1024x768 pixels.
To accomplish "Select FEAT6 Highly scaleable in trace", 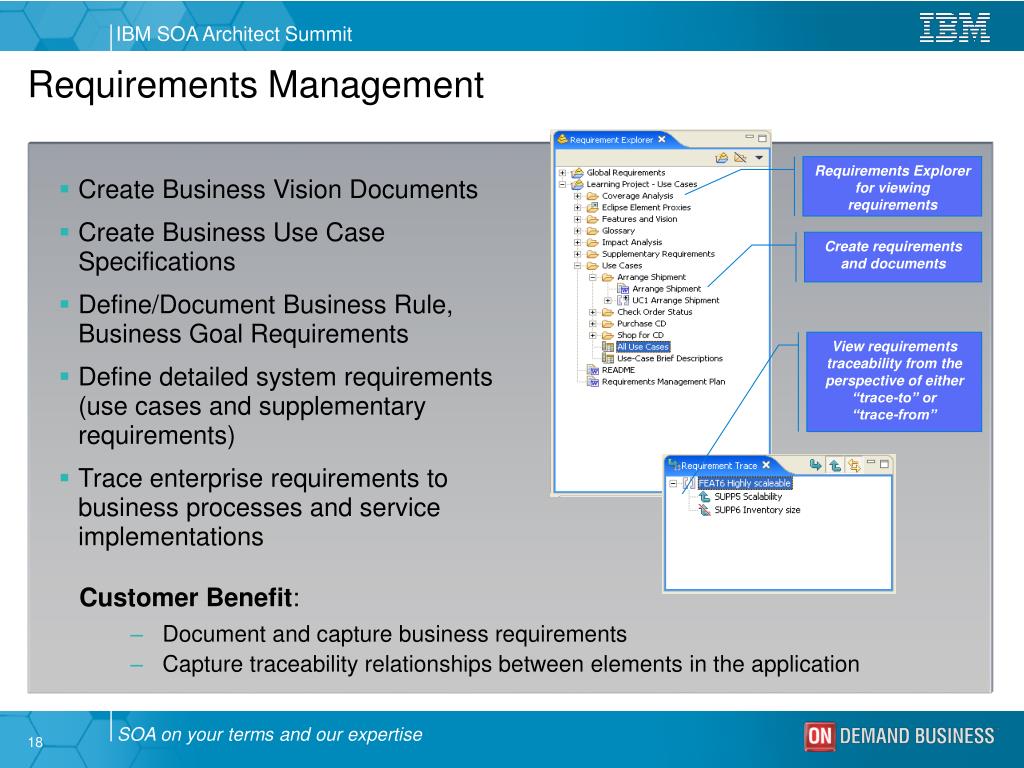I will [744, 483].
